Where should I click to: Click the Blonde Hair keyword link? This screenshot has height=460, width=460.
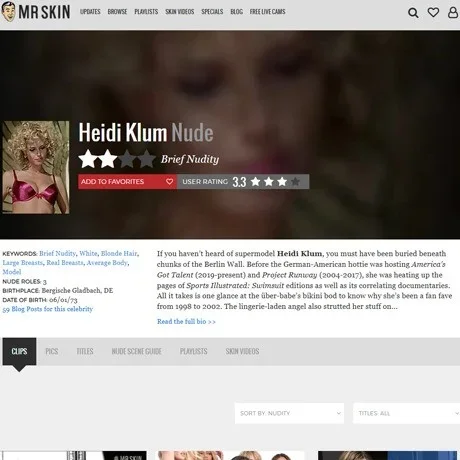(x=119, y=253)
